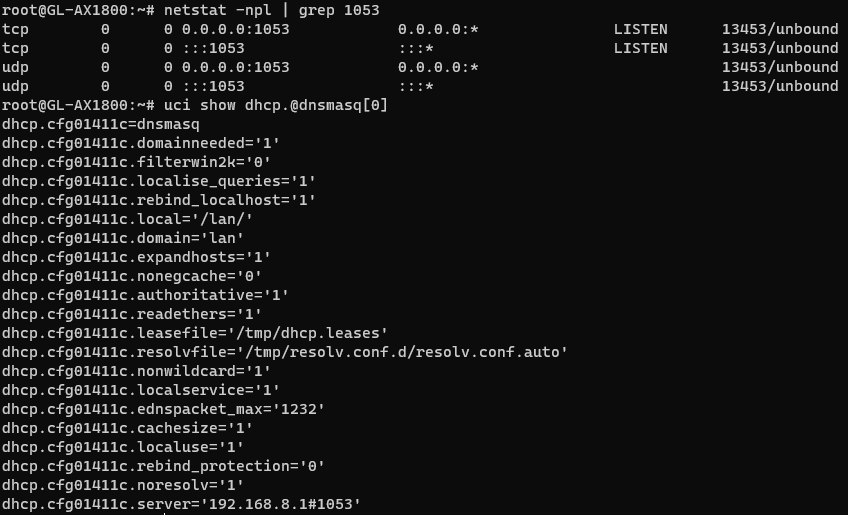This screenshot has height=515, width=848.
Task: Click the netstat -npl command line
Action: point(270,10)
